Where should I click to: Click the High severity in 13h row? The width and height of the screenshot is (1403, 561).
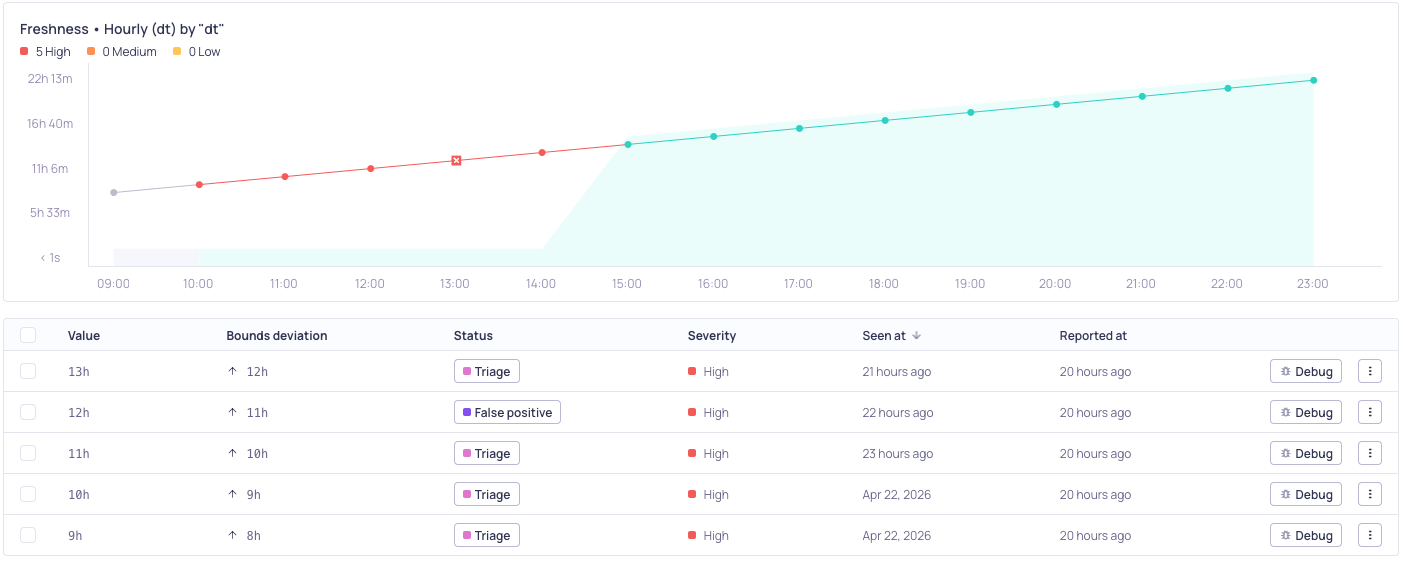tap(708, 372)
